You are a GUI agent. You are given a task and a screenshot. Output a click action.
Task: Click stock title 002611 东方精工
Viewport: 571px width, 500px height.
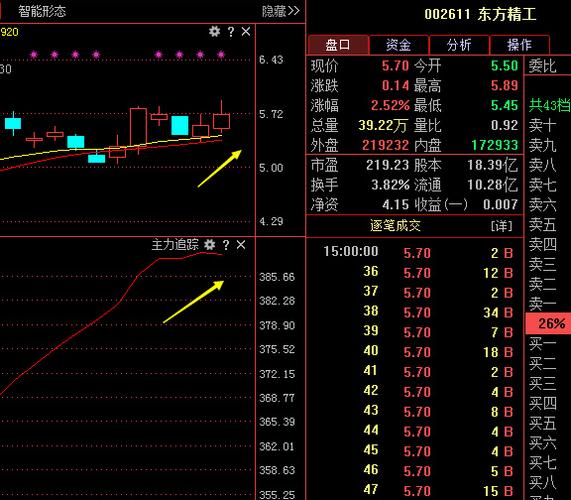pos(480,15)
